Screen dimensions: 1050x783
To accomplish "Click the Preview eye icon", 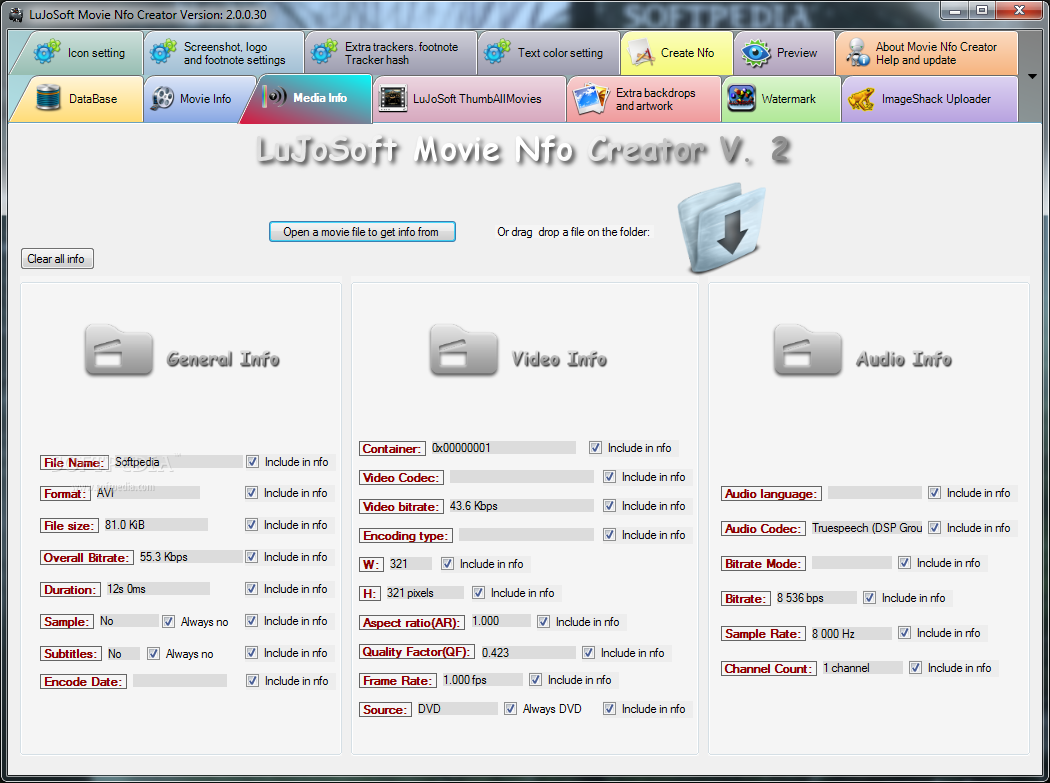I will tap(756, 53).
